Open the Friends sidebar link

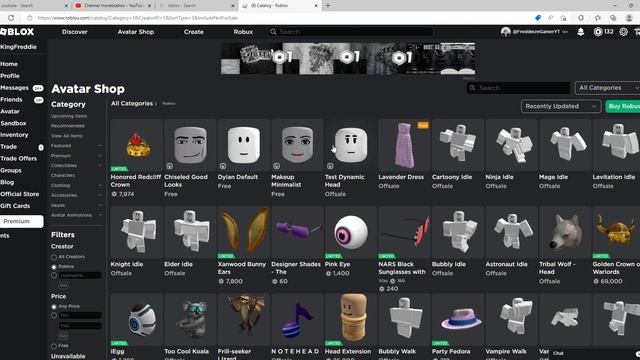pyautogui.click(x=11, y=100)
